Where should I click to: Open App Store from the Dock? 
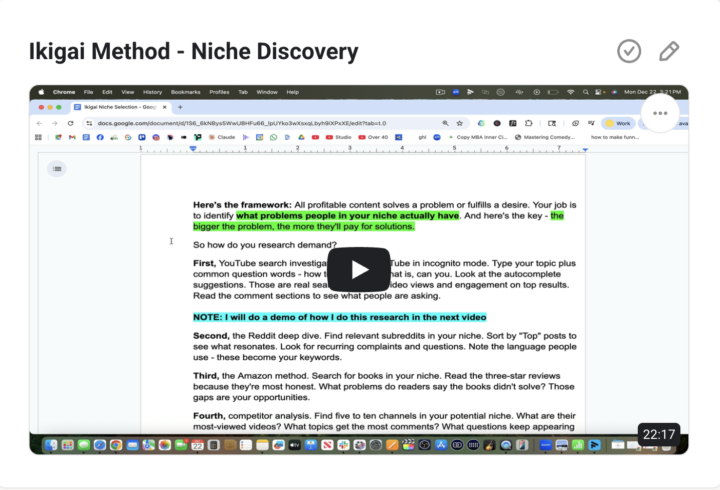tap(441, 445)
